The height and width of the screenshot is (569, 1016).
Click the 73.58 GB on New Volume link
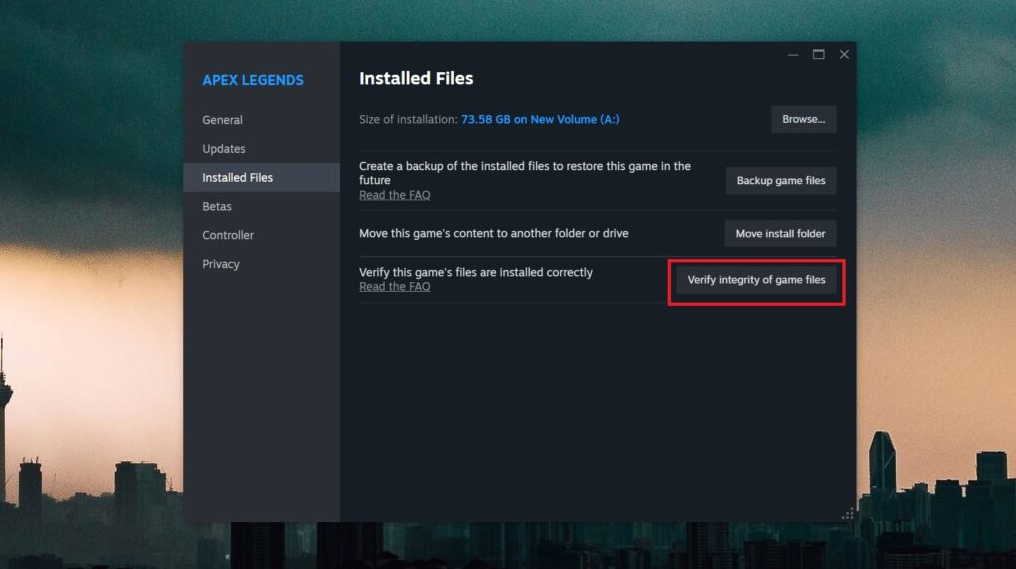[540, 120]
